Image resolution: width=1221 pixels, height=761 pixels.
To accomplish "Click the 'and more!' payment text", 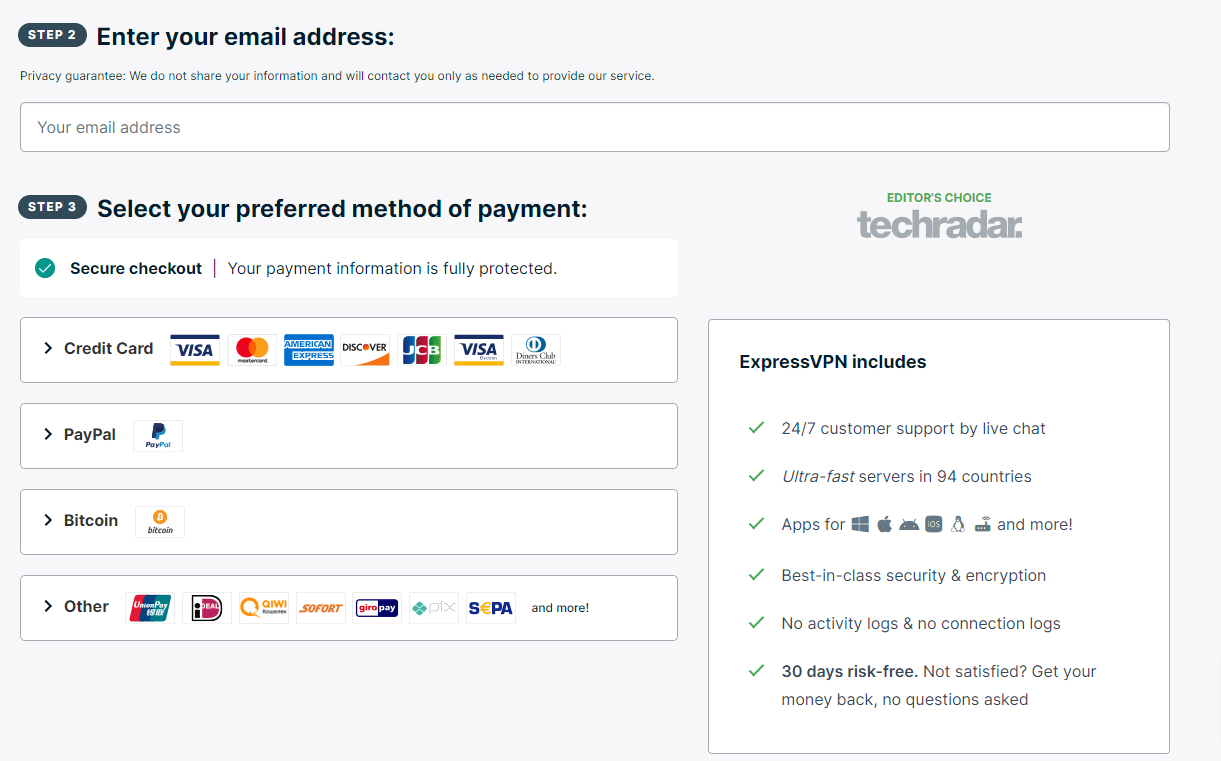I will (560, 608).
